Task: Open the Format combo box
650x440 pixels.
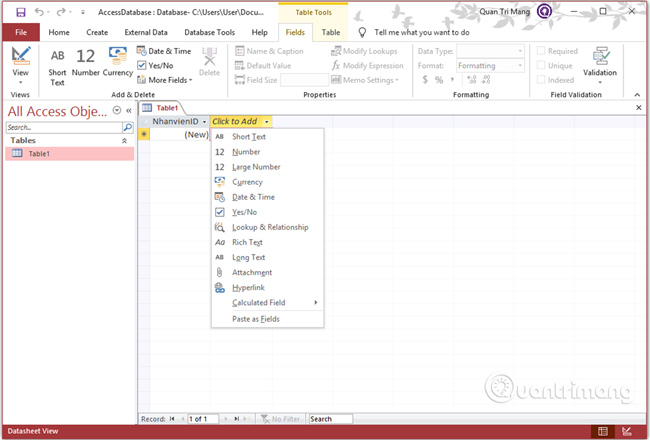Action: tap(490, 66)
